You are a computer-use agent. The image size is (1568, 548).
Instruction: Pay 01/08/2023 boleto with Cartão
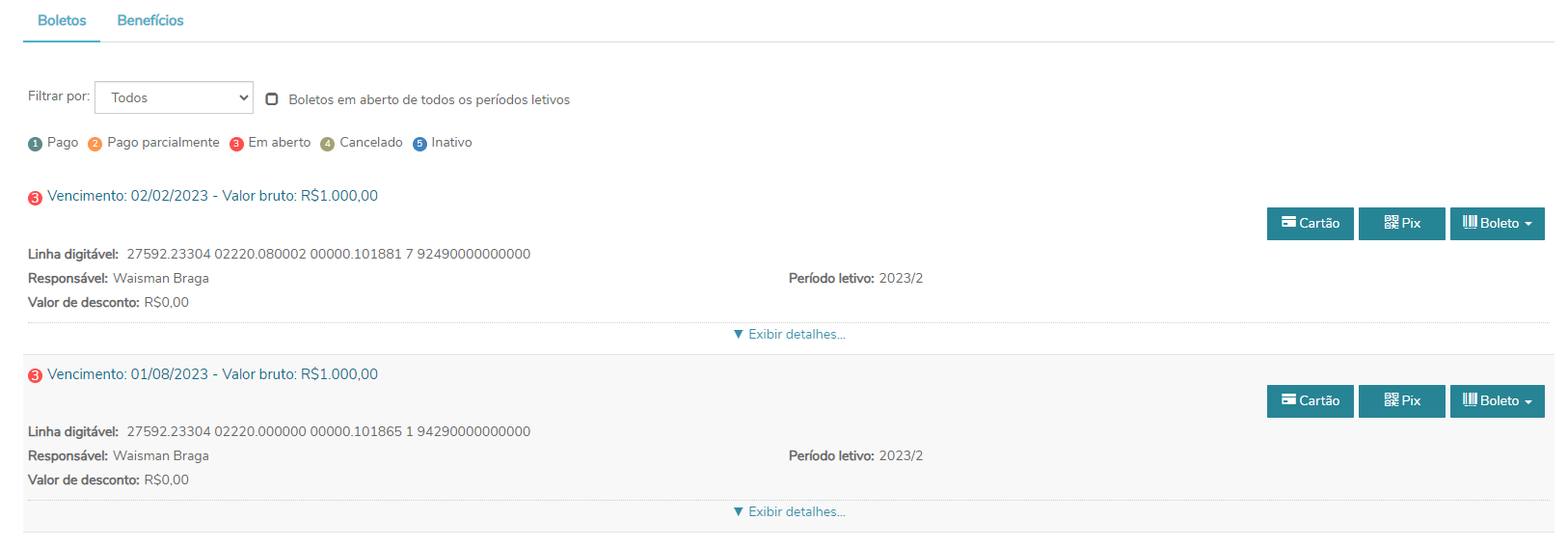click(1310, 401)
